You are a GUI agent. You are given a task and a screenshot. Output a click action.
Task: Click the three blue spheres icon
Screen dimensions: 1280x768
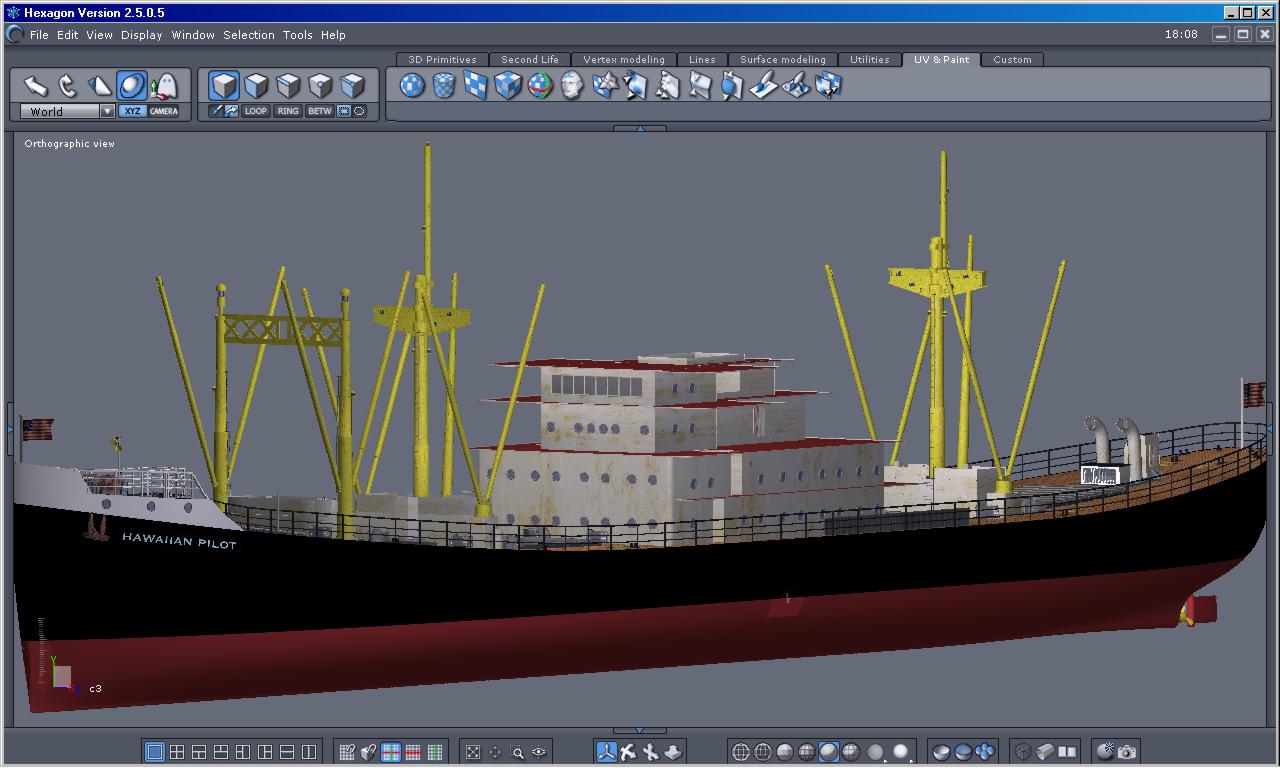985,752
